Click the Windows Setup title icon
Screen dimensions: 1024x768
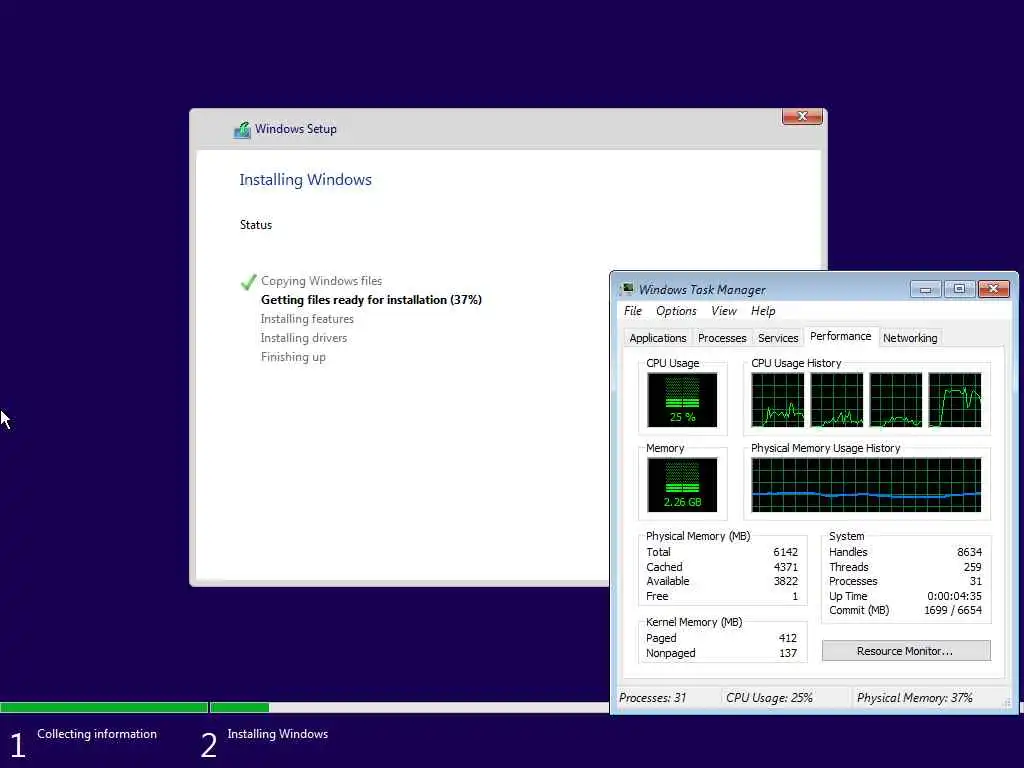(x=242, y=129)
